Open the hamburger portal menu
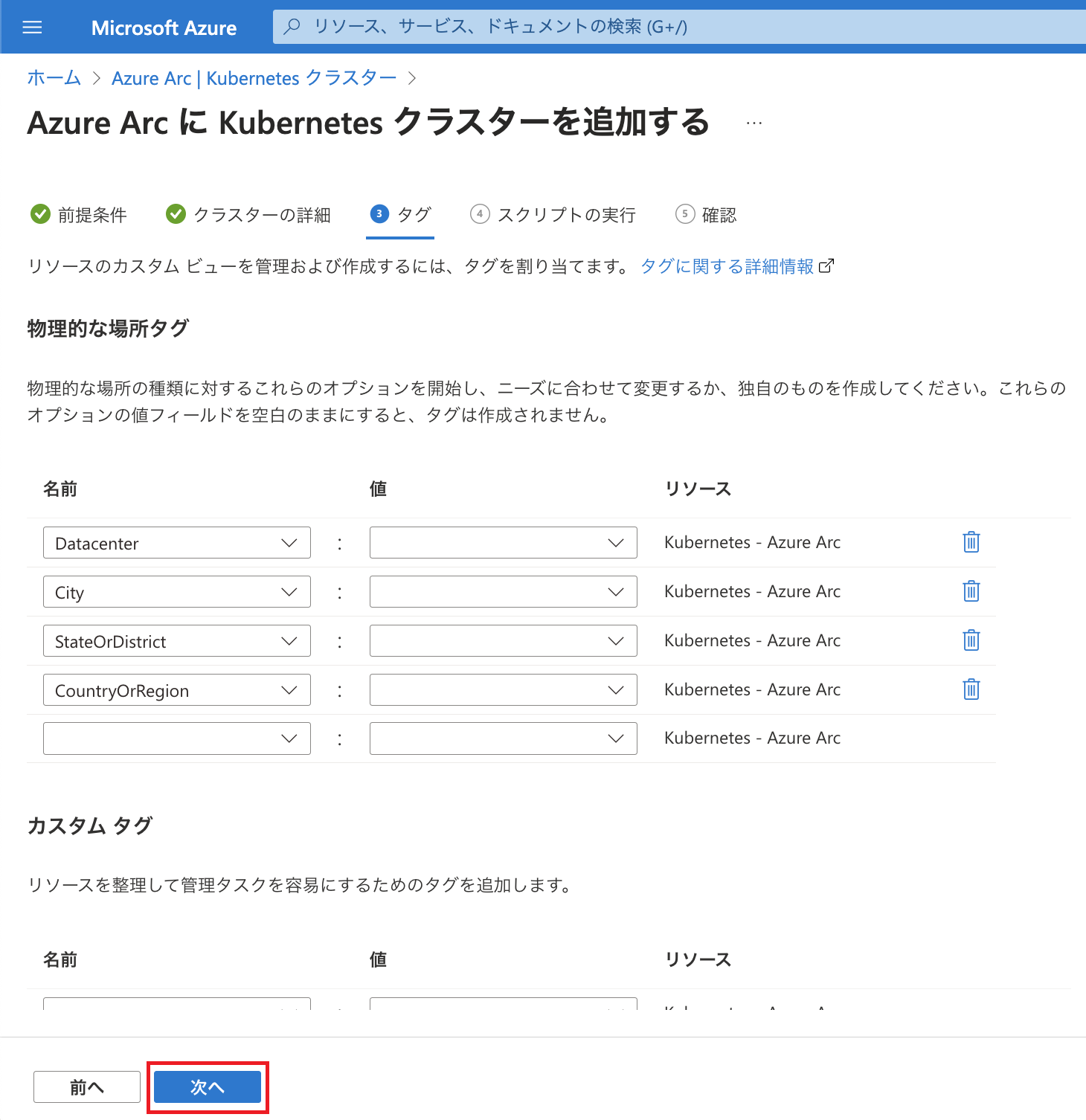The height and width of the screenshot is (1120, 1086). click(x=32, y=28)
